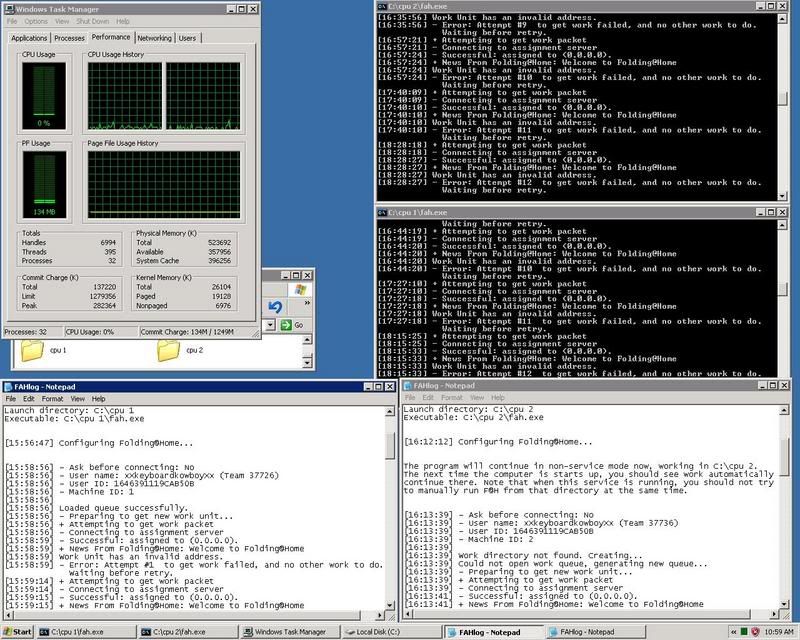Select the Performance tab
This screenshot has width=800, height=640.
point(111,37)
